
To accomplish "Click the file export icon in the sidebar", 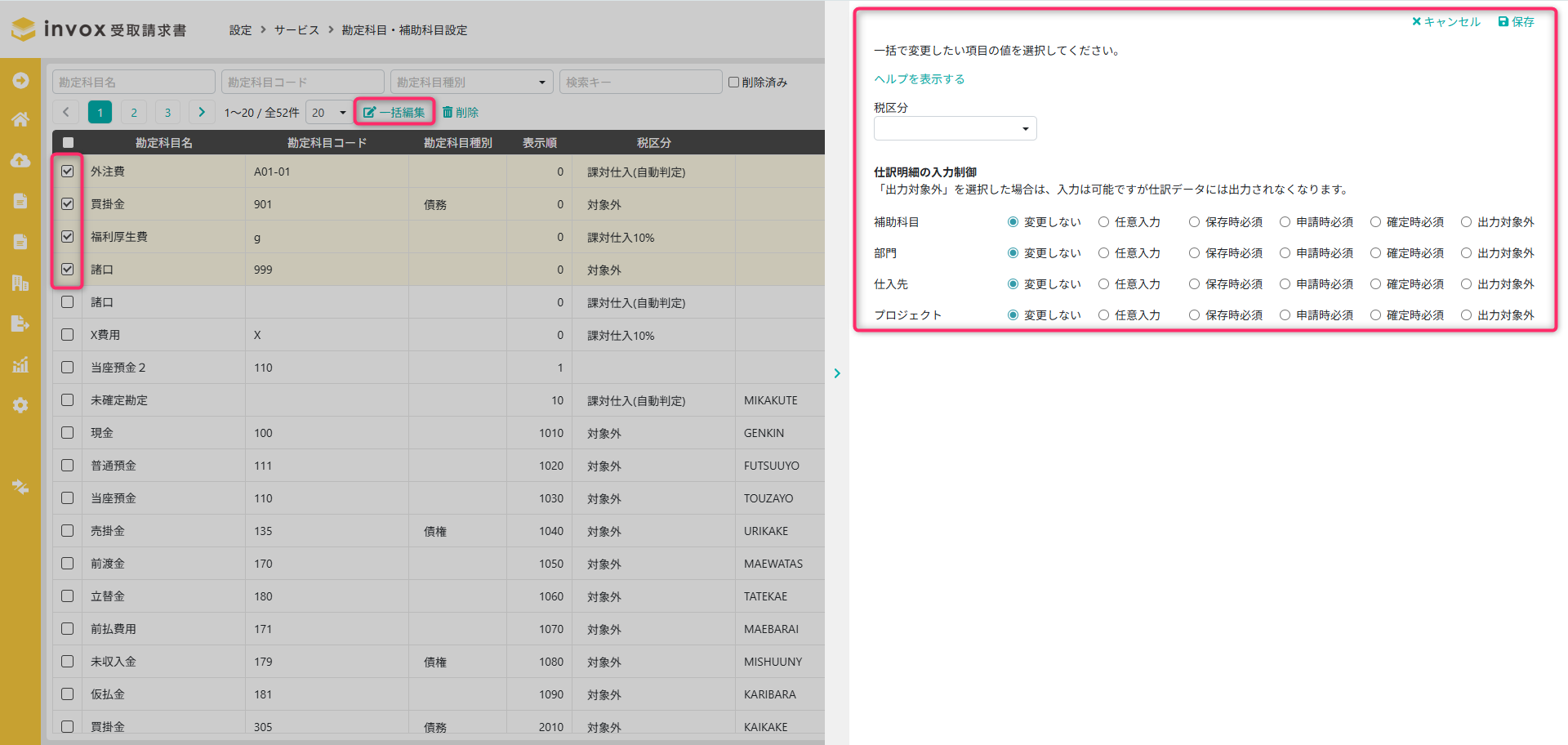I will tap(20, 323).
